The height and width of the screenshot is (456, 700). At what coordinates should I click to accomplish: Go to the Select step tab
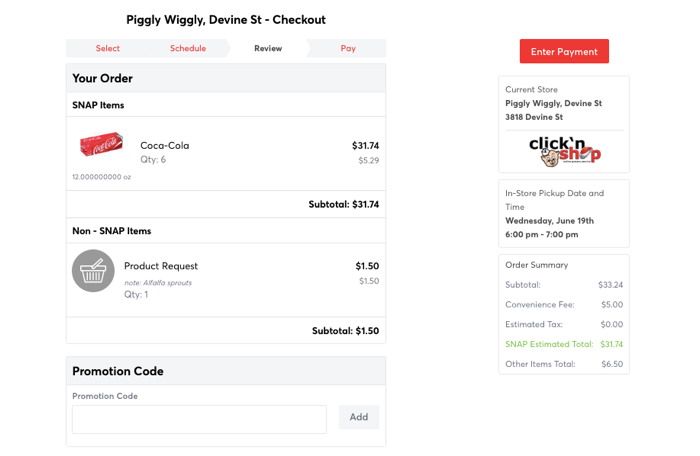(108, 48)
